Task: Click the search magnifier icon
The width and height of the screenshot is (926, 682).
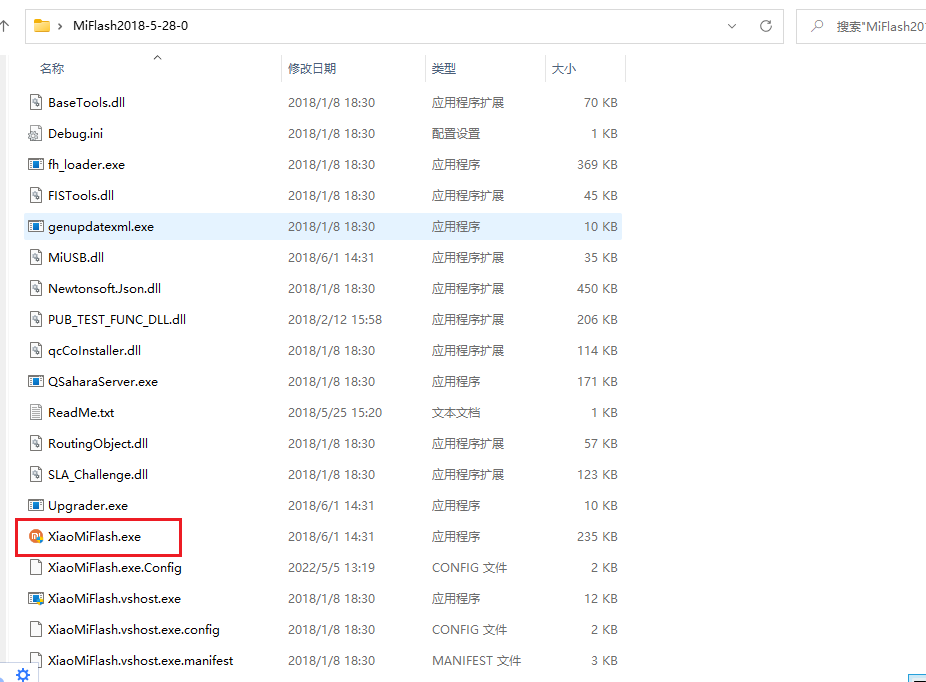Action: [x=817, y=26]
